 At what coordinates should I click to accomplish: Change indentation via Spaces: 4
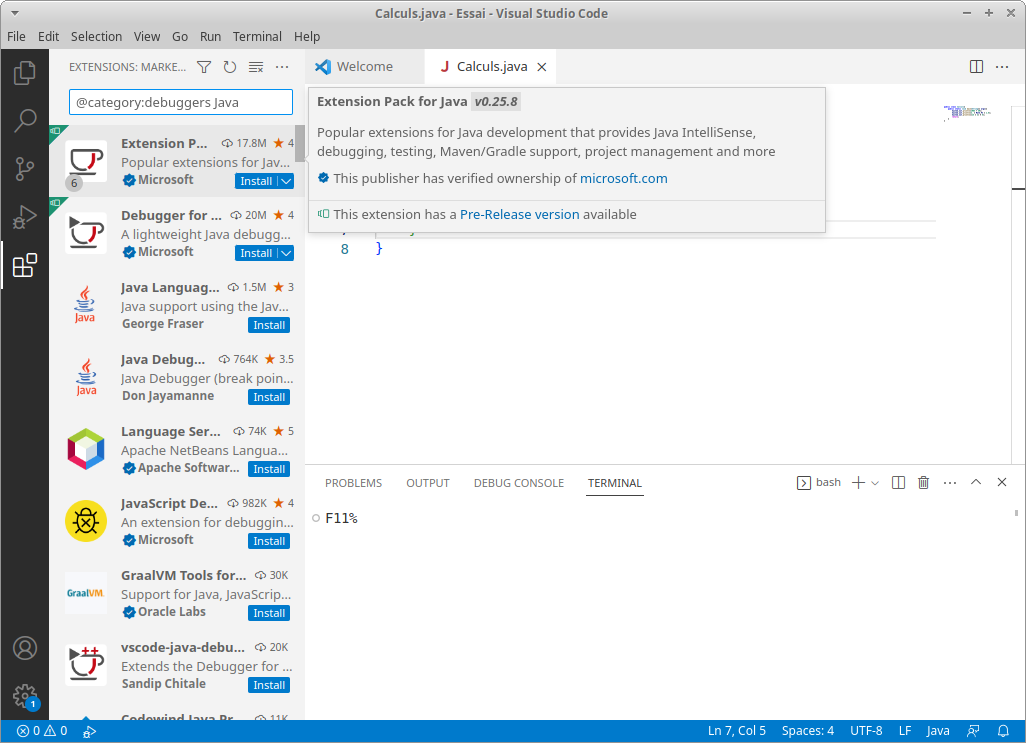click(x=807, y=731)
